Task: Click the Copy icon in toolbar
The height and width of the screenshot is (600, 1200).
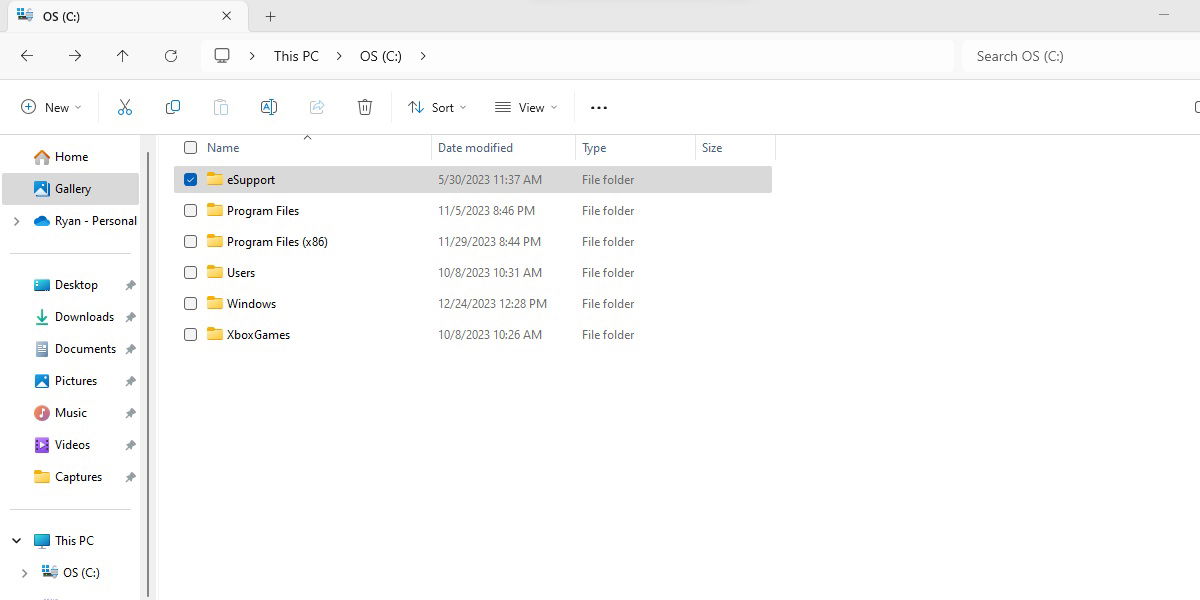Action: point(173,107)
